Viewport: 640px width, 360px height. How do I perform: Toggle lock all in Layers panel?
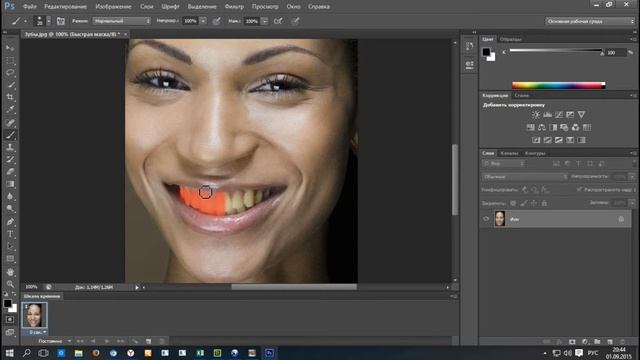pyautogui.click(x=544, y=203)
